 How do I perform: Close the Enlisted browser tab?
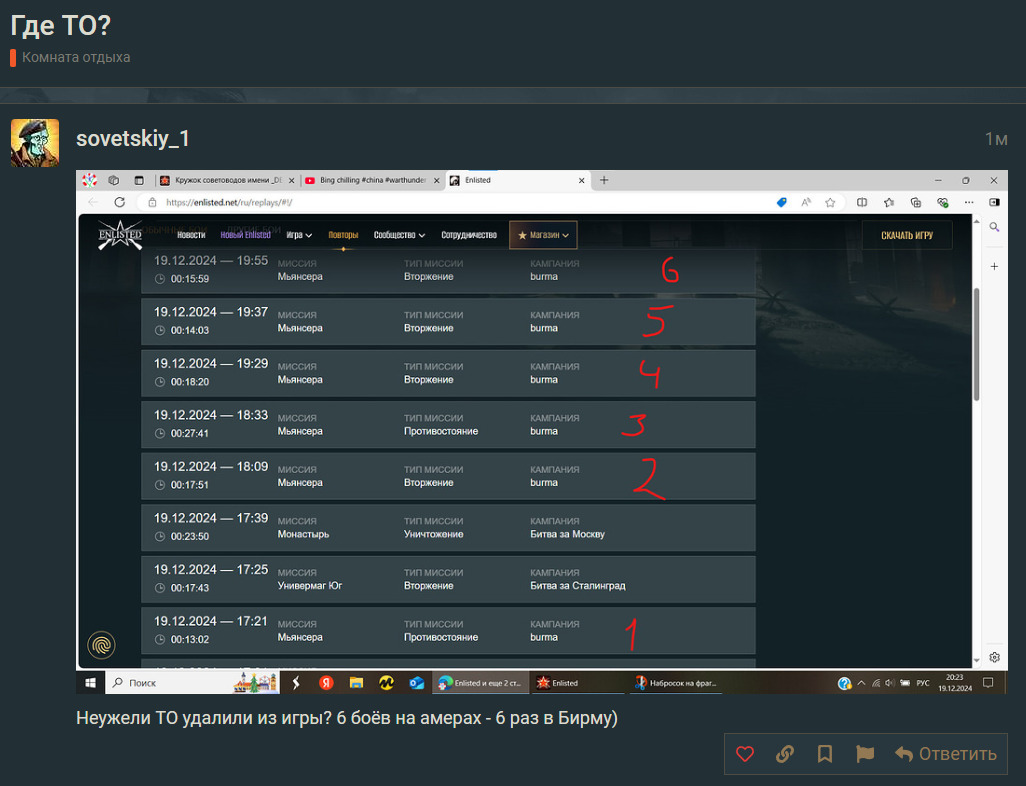tap(582, 181)
